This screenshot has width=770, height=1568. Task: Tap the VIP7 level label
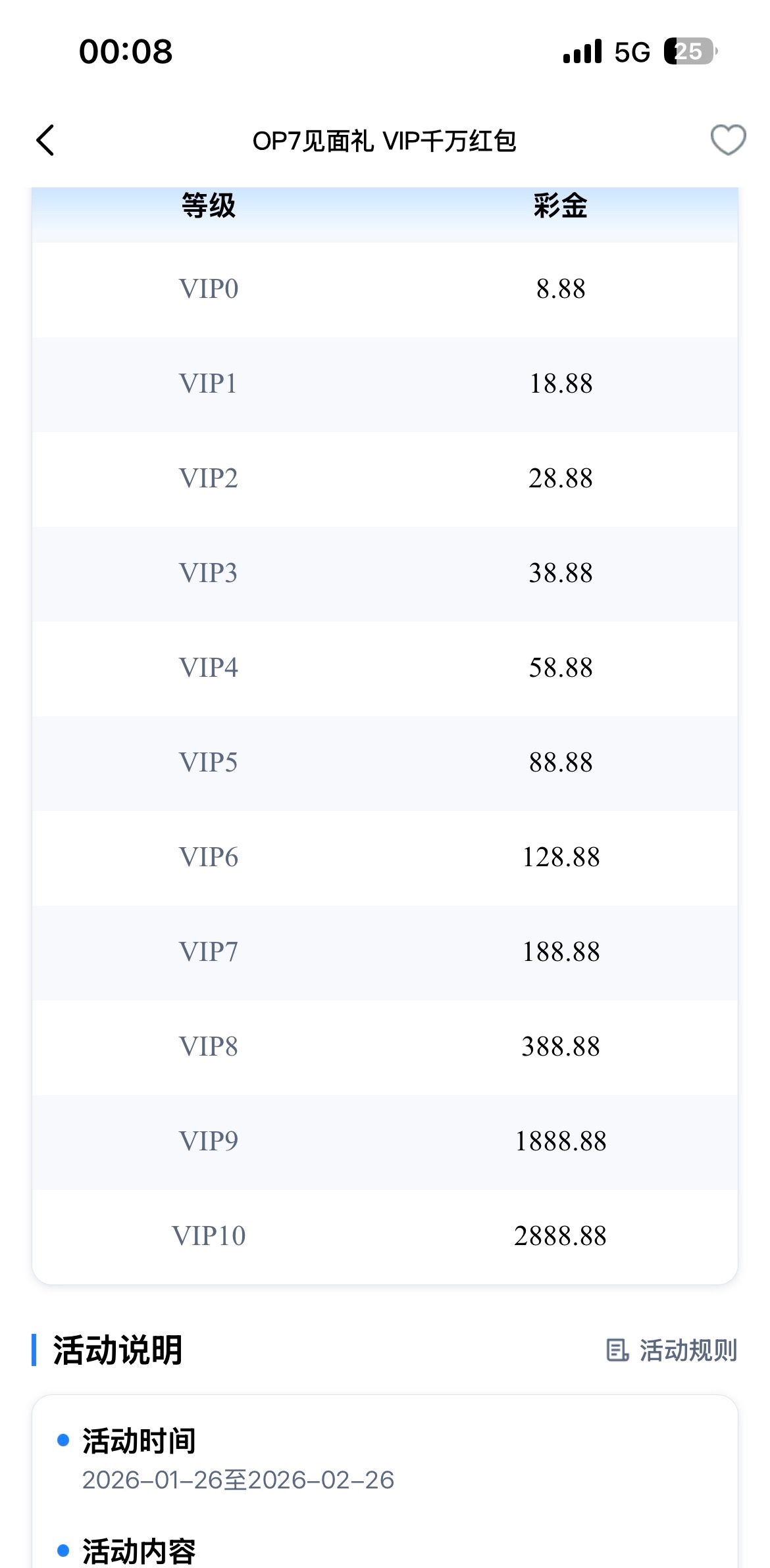coord(209,952)
